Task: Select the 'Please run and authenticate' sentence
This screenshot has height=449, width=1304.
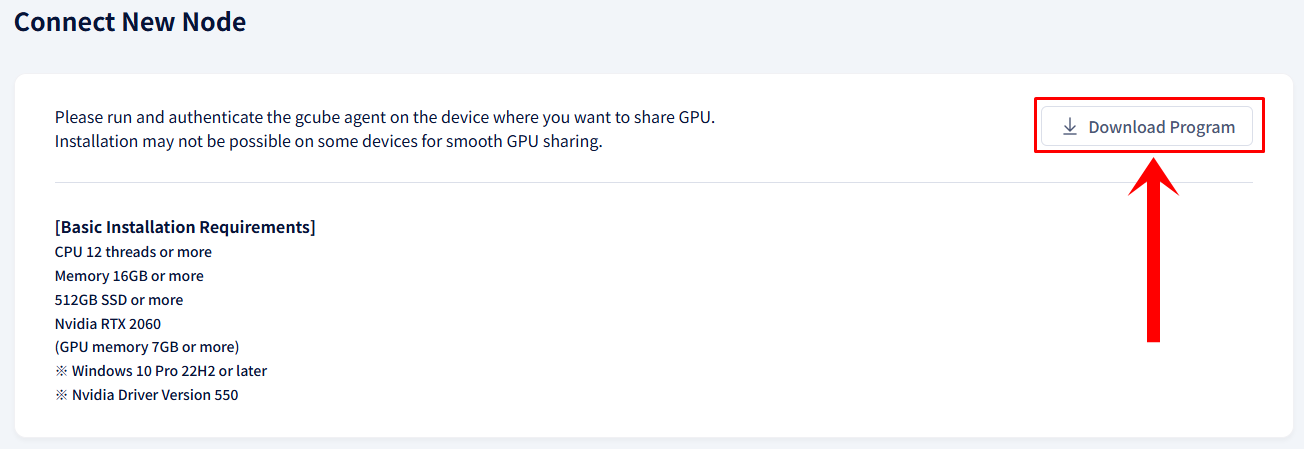Action: tap(385, 117)
